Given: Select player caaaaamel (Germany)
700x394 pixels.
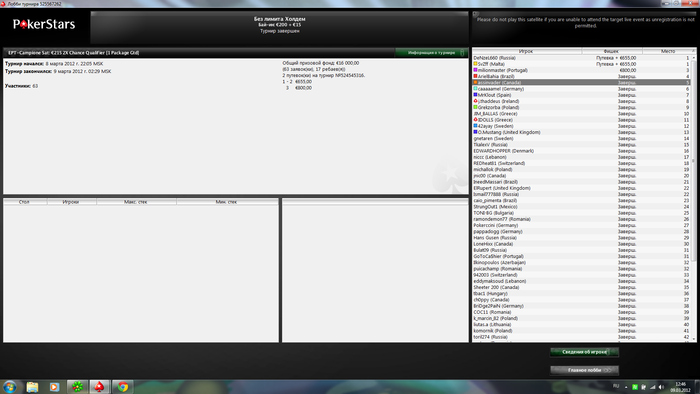Looking at the screenshot, I should click(582, 89).
